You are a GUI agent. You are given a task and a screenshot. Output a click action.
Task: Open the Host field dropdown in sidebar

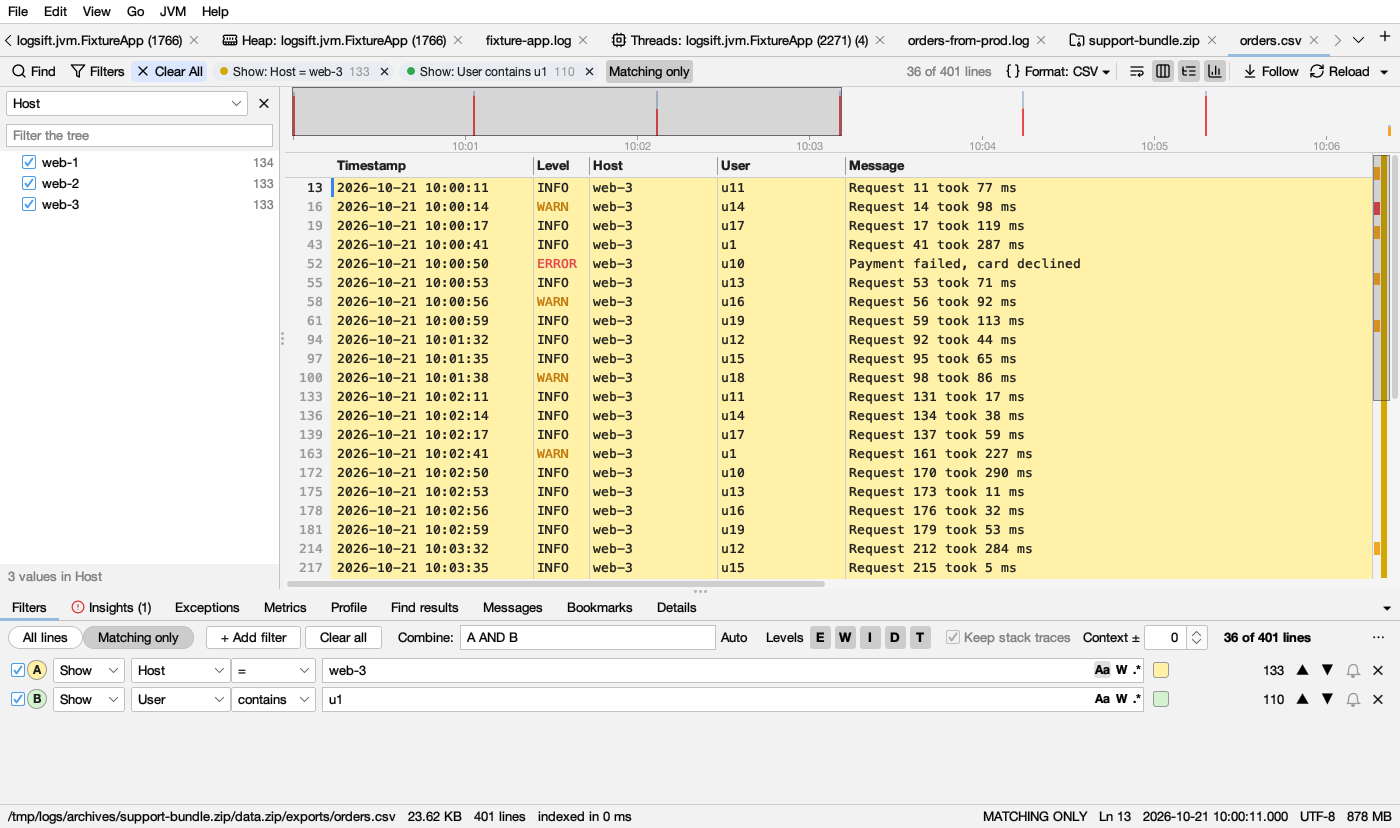coord(127,103)
